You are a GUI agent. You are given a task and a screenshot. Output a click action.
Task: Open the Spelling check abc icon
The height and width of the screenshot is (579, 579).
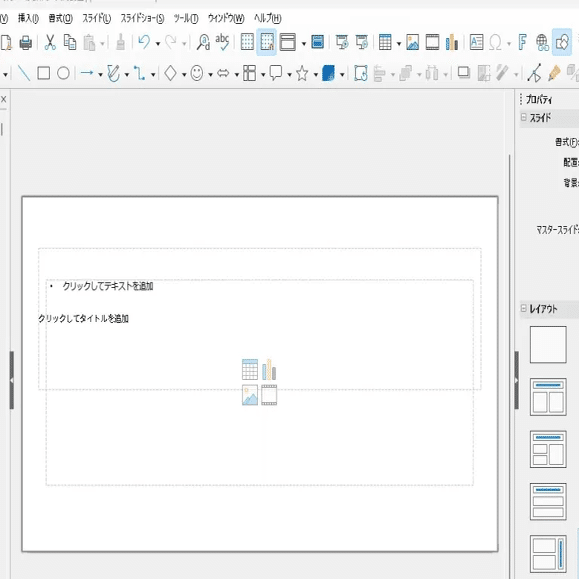pyautogui.click(x=222, y=42)
